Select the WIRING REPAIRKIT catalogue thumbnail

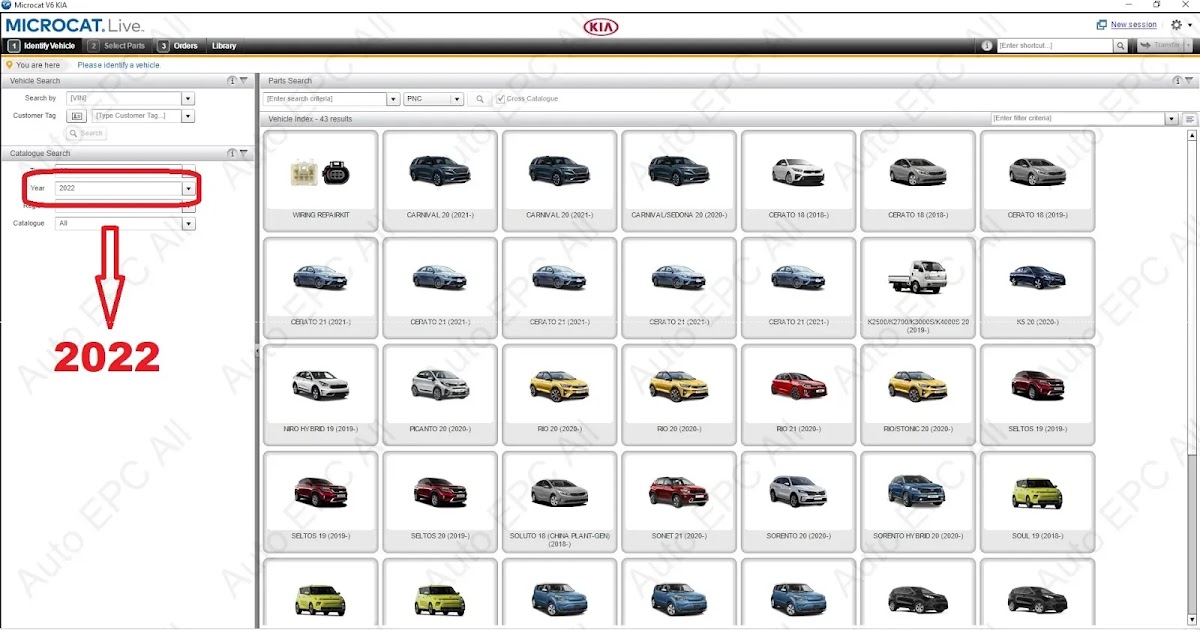coord(320,181)
